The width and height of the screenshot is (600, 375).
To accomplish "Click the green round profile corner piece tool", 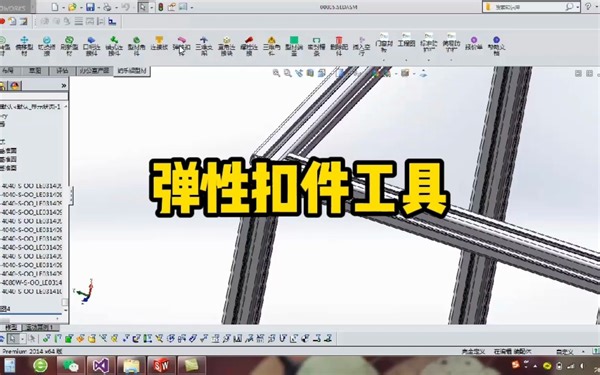I will click(137, 46).
